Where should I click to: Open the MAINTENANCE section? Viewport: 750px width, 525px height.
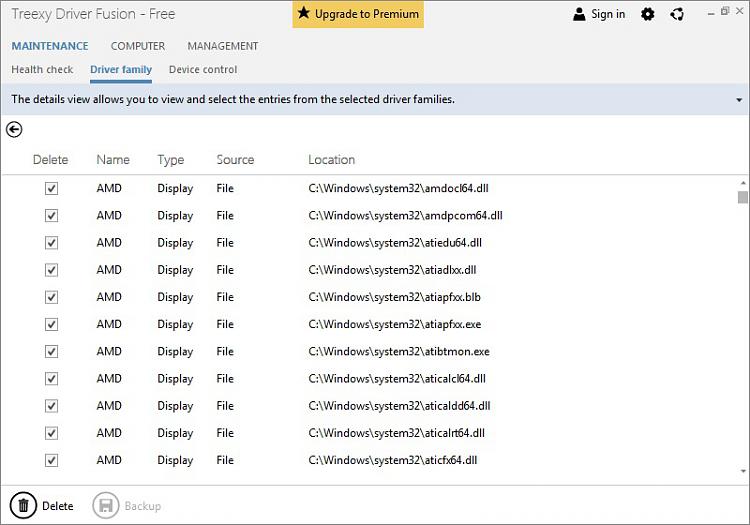50,46
